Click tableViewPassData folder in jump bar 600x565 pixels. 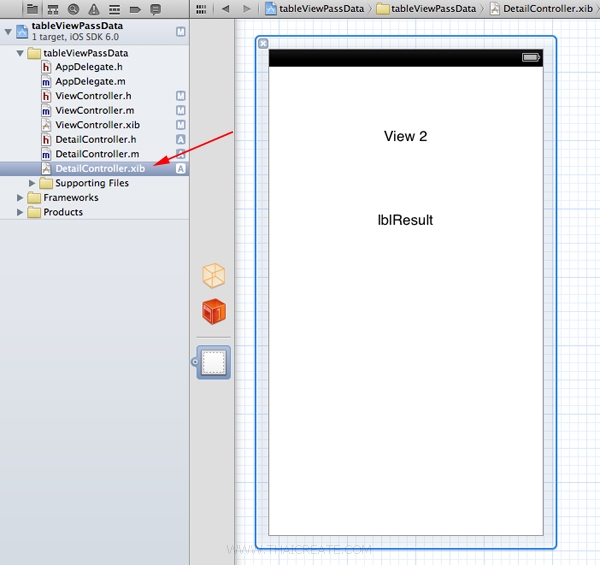tap(426, 8)
